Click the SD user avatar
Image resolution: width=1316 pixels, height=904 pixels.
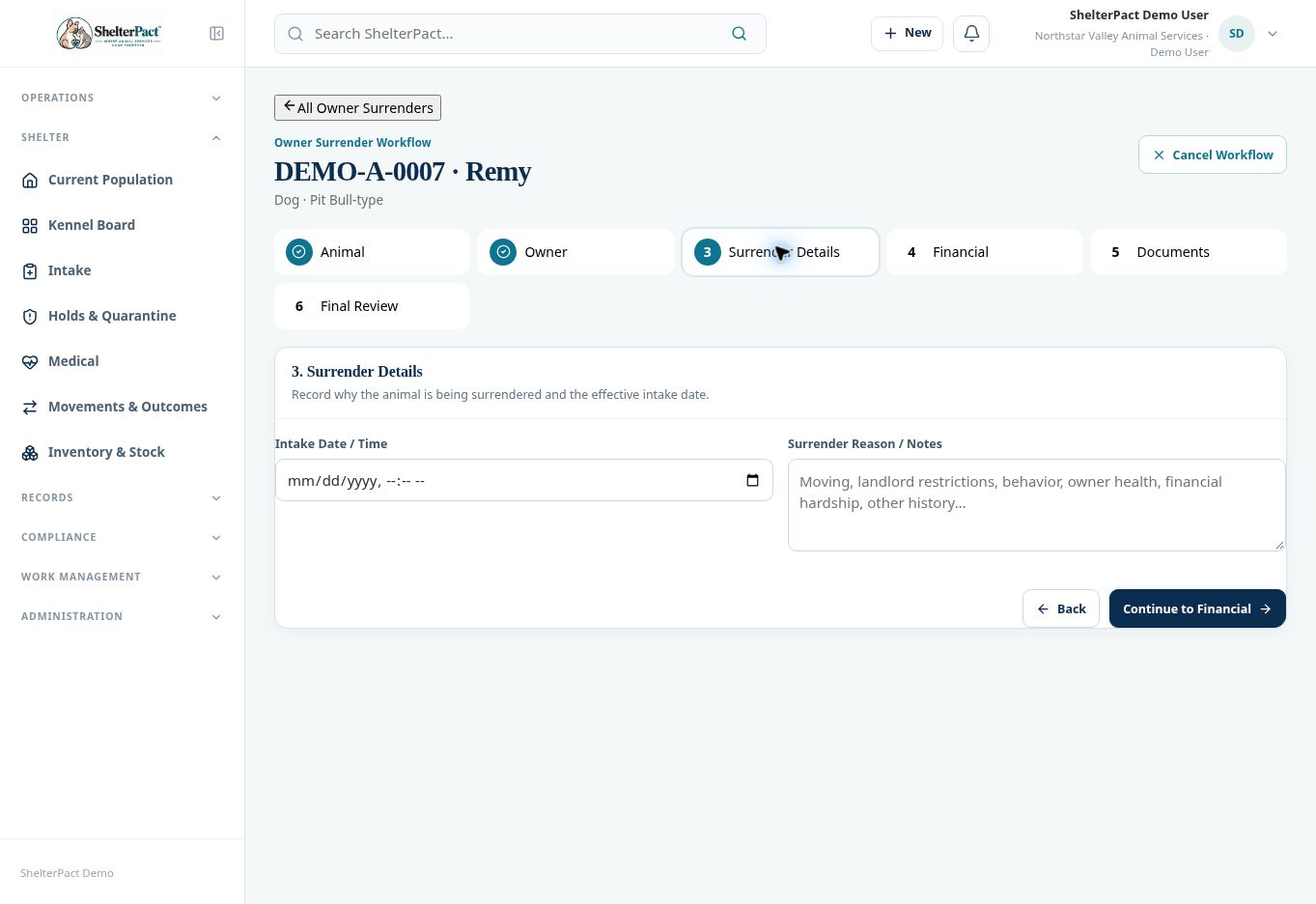(1236, 34)
